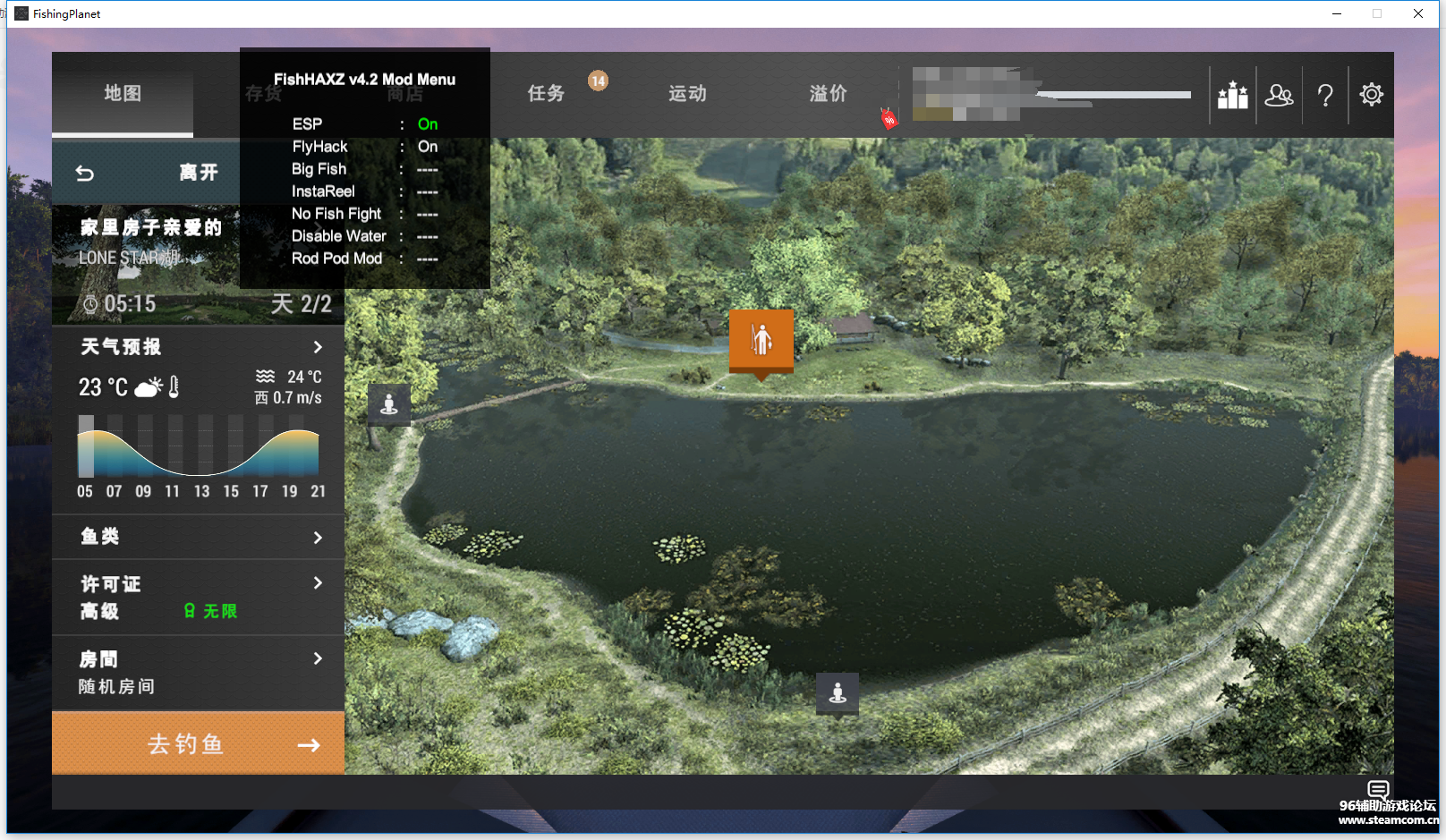
Task: Click the 去钓鱼 go fishing button
Action: pos(198,743)
